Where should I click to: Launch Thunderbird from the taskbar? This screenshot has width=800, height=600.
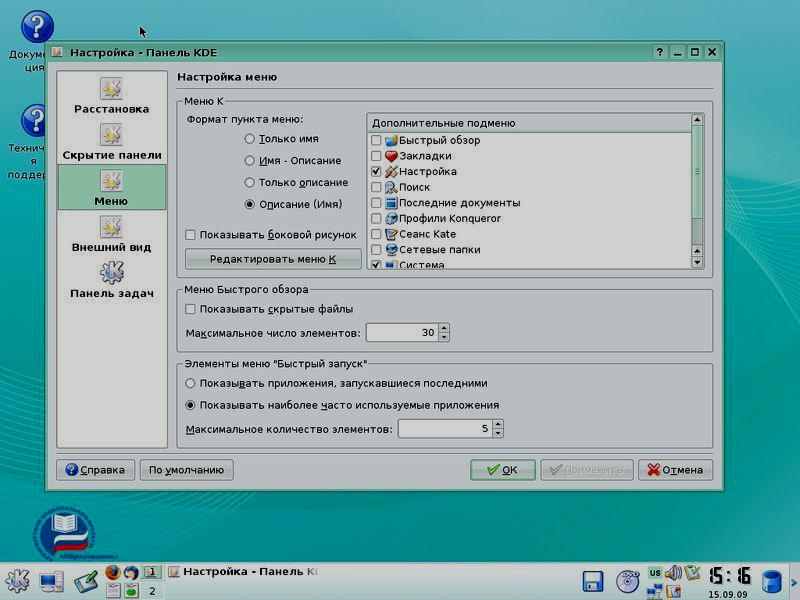point(131,572)
